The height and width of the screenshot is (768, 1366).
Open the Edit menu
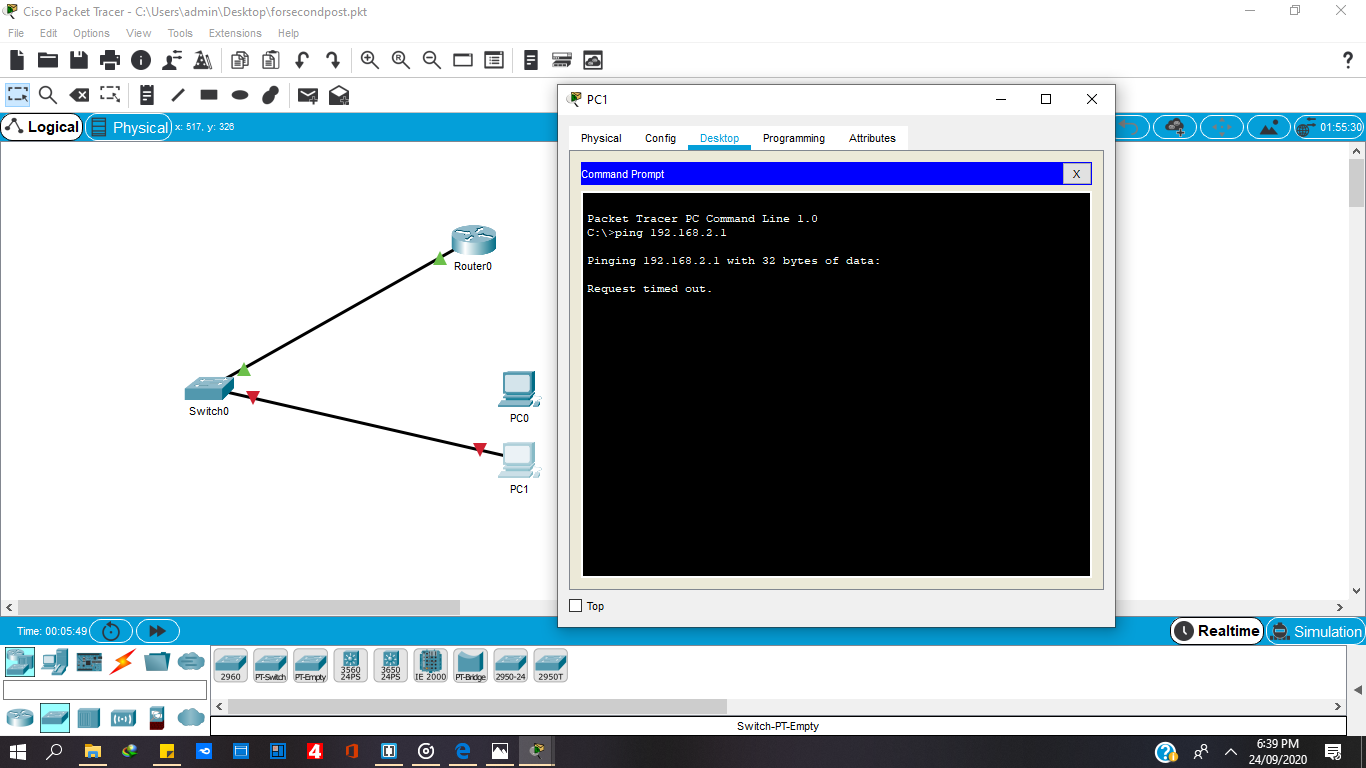pyautogui.click(x=49, y=33)
